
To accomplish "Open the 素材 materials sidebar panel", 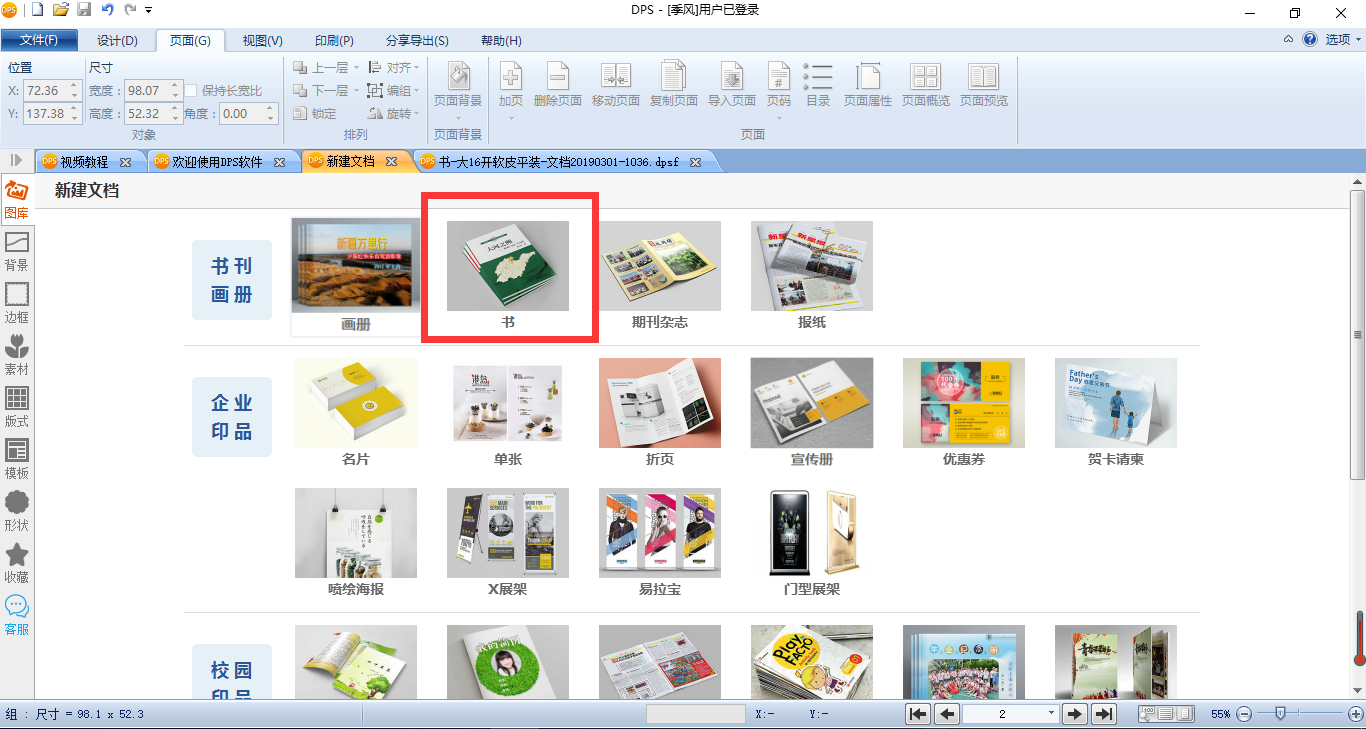I will click(17, 356).
